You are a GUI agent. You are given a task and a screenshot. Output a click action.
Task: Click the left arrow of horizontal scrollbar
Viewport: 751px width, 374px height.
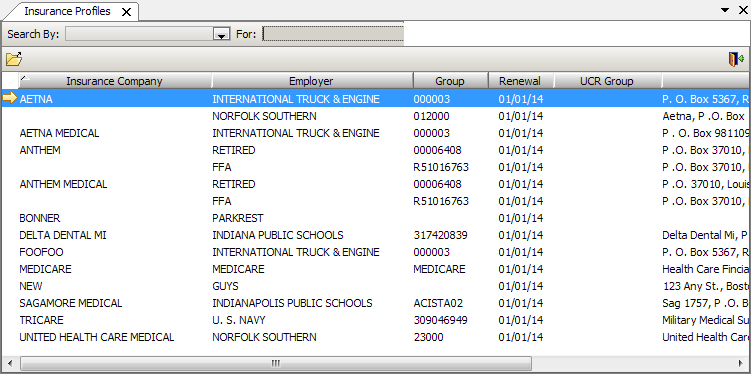pyautogui.click(x=10, y=363)
